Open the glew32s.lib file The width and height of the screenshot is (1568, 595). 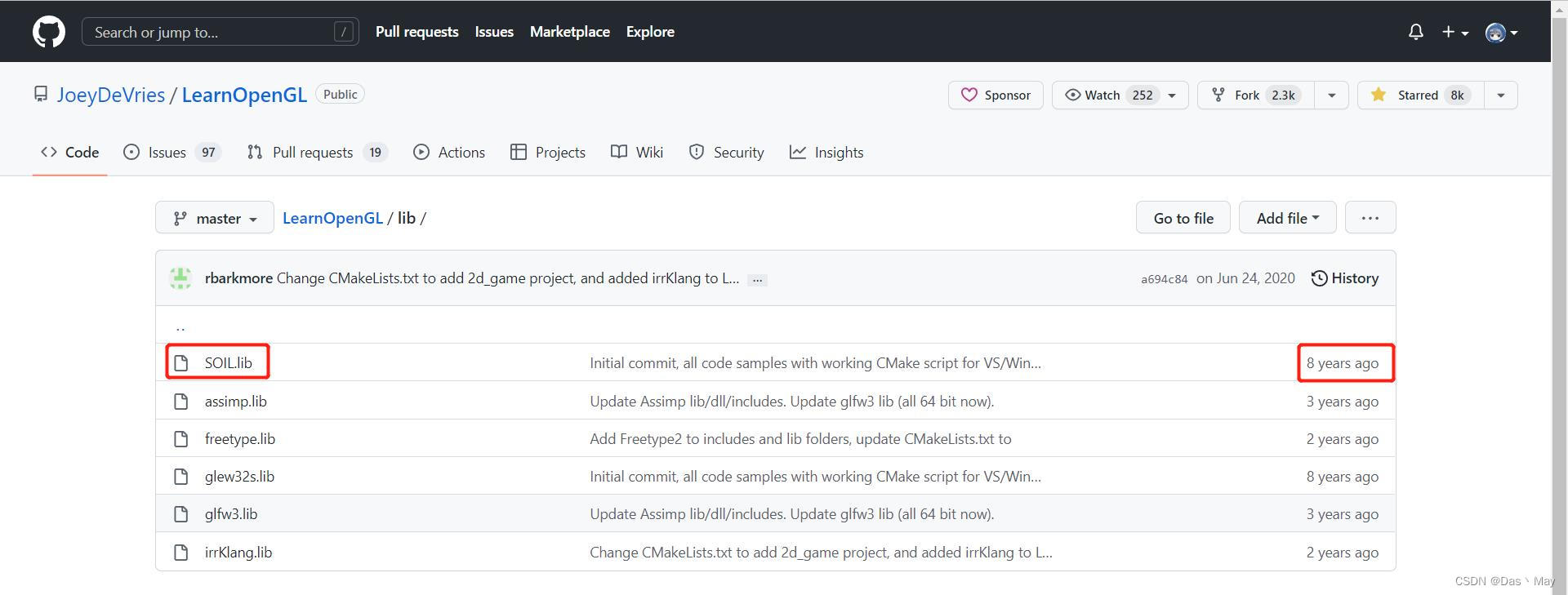pyautogui.click(x=239, y=477)
